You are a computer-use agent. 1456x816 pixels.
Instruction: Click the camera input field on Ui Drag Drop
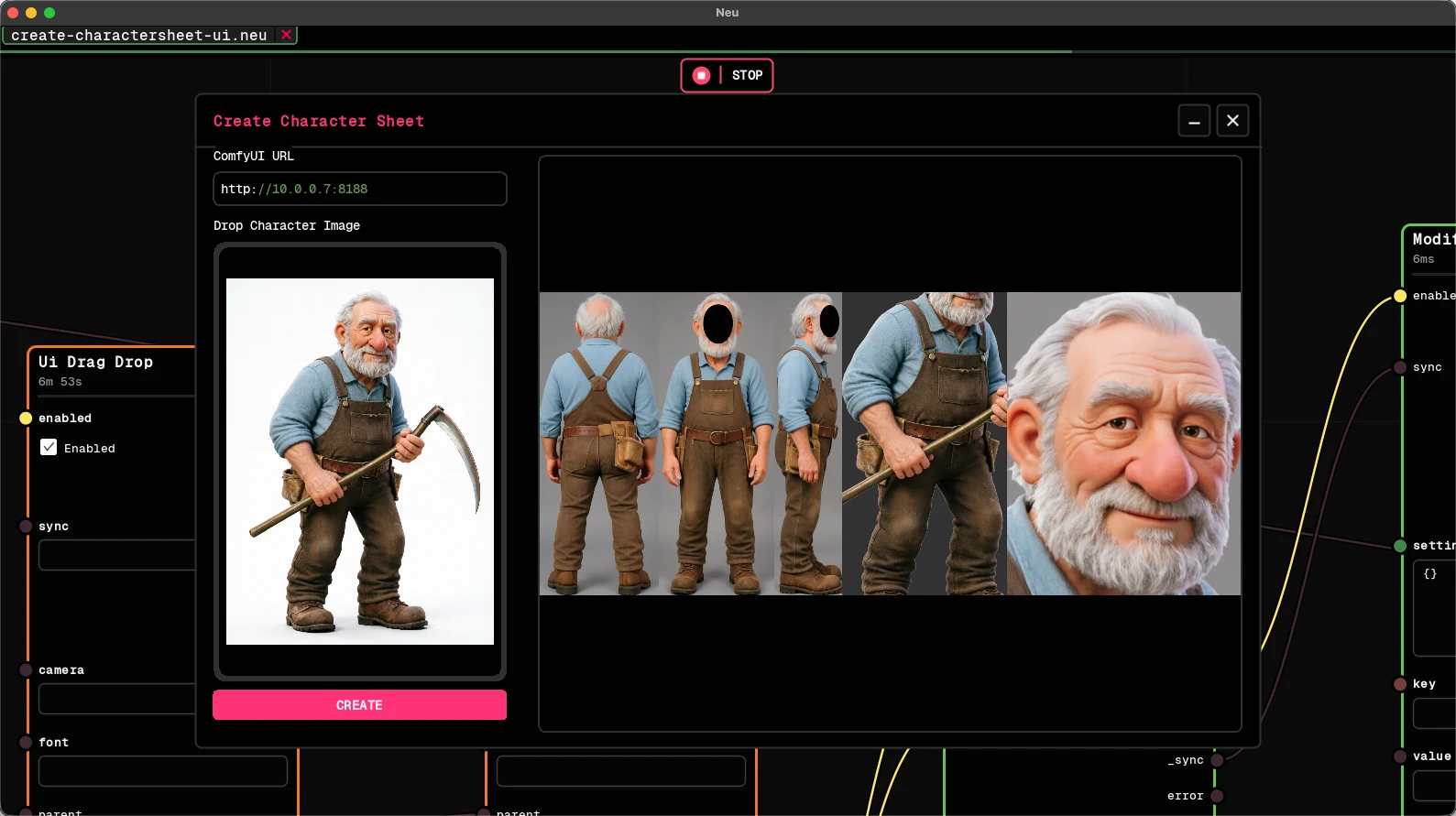(x=117, y=699)
